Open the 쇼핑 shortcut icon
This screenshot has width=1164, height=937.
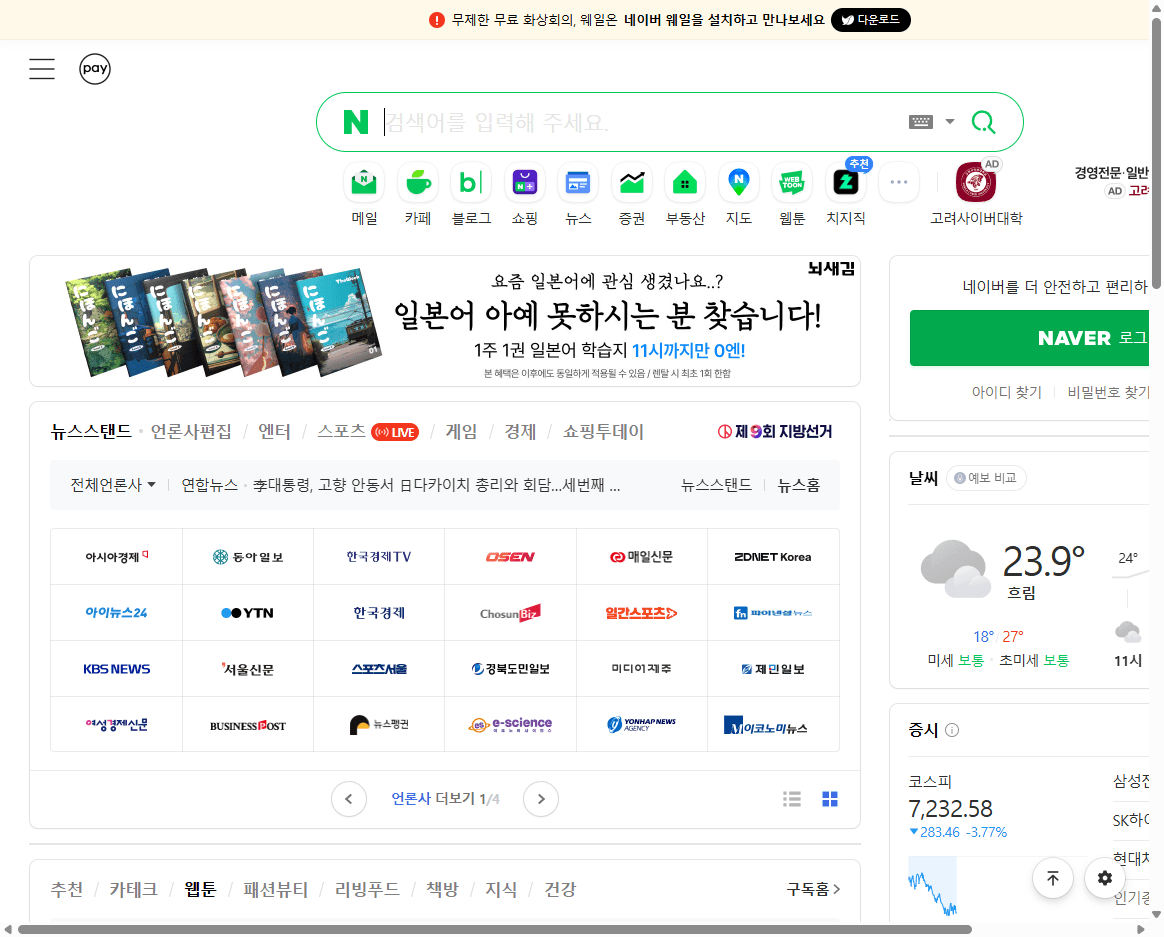[525, 183]
